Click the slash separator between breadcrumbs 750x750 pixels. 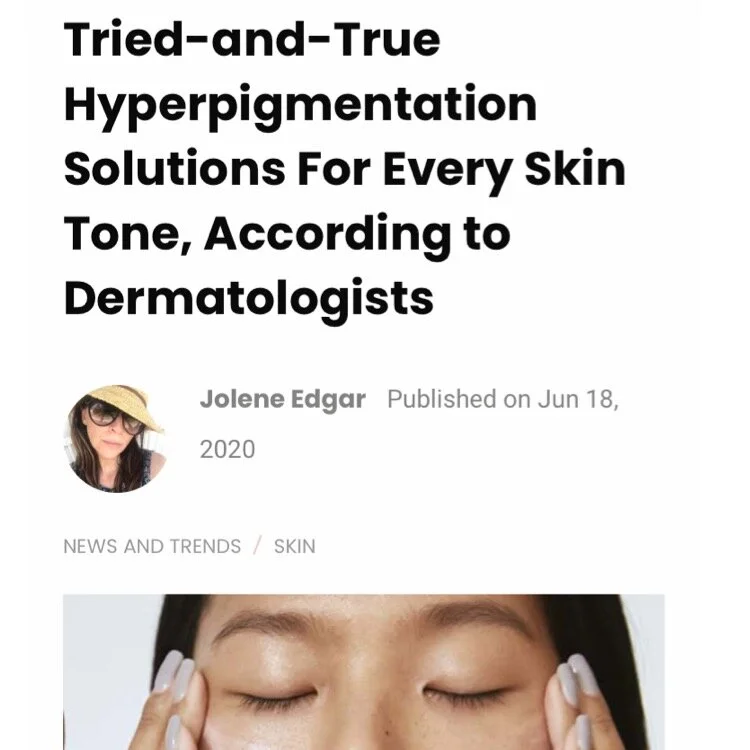(258, 546)
